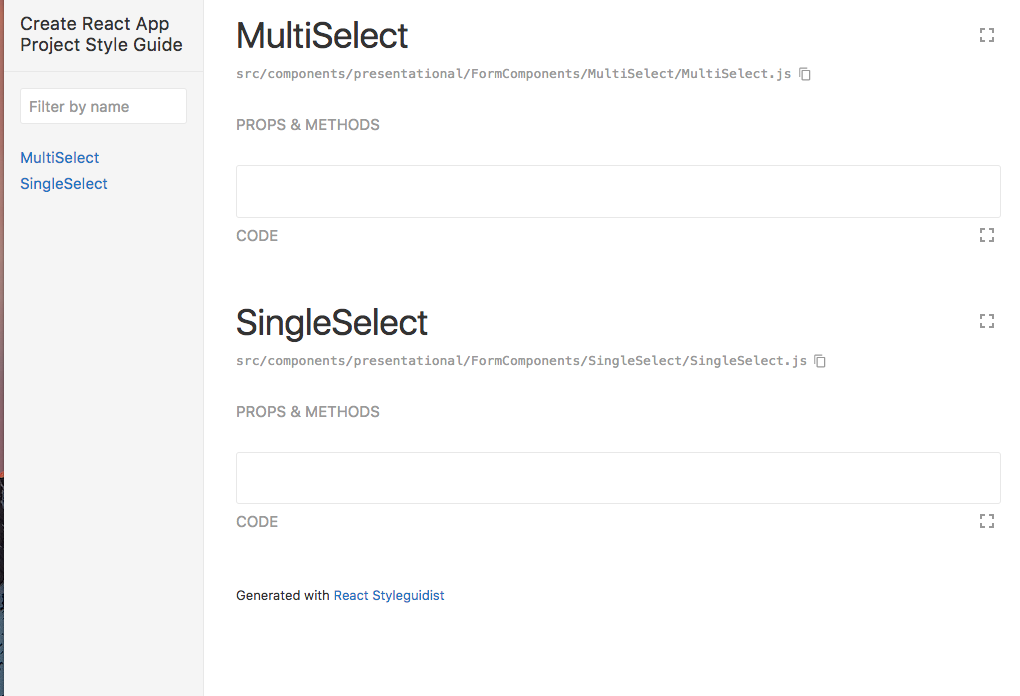Click inside the MultiSelect code editor
The width and height of the screenshot is (1020, 696).
tap(617, 190)
